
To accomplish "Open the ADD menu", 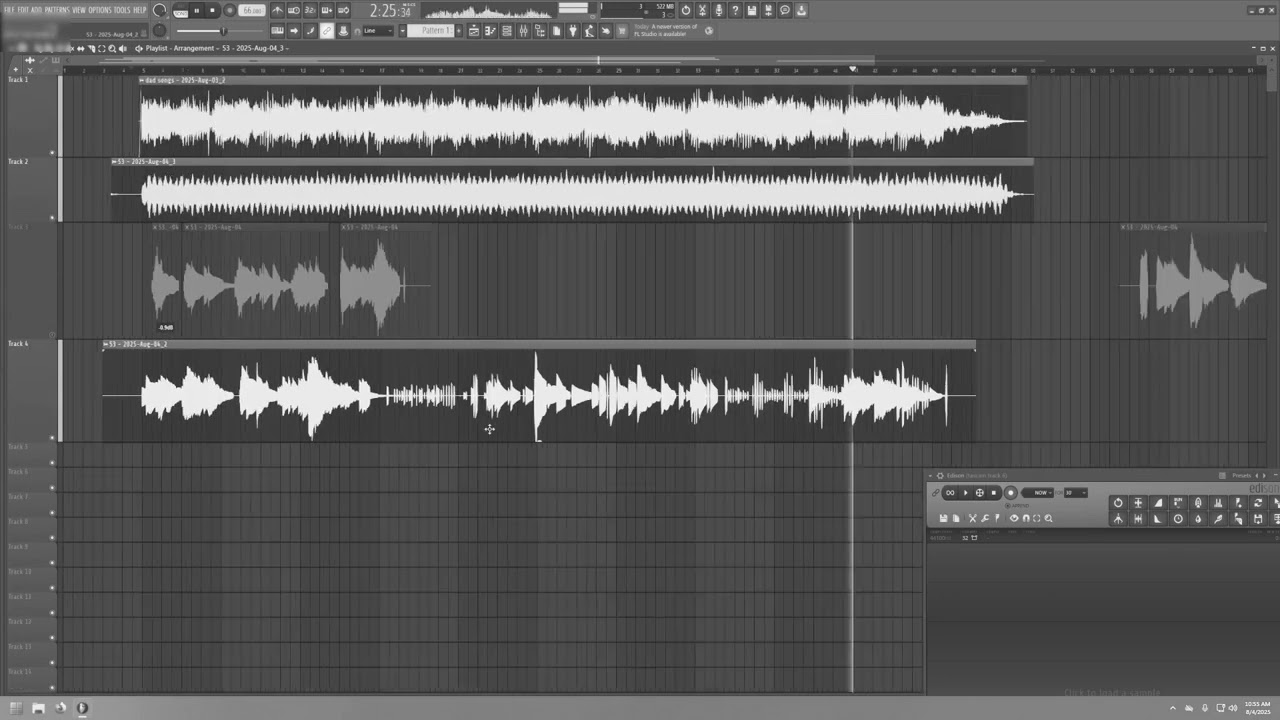I will (36, 10).
